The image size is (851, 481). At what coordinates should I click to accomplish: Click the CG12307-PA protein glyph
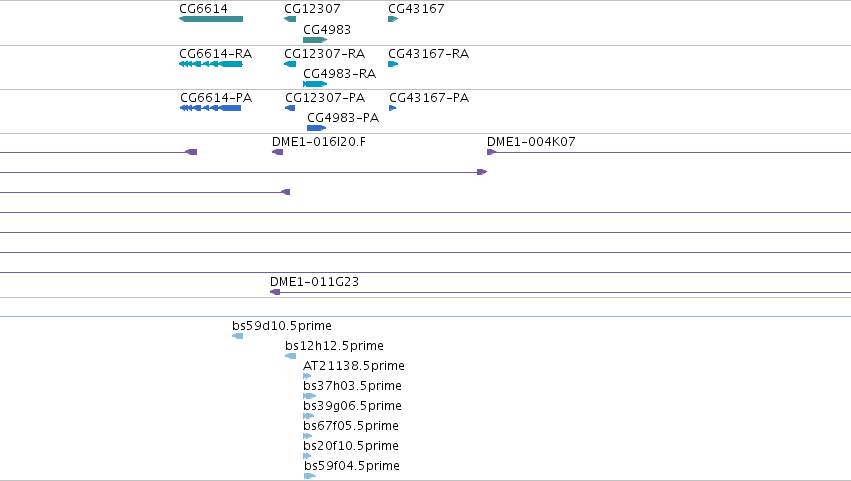(x=290, y=108)
